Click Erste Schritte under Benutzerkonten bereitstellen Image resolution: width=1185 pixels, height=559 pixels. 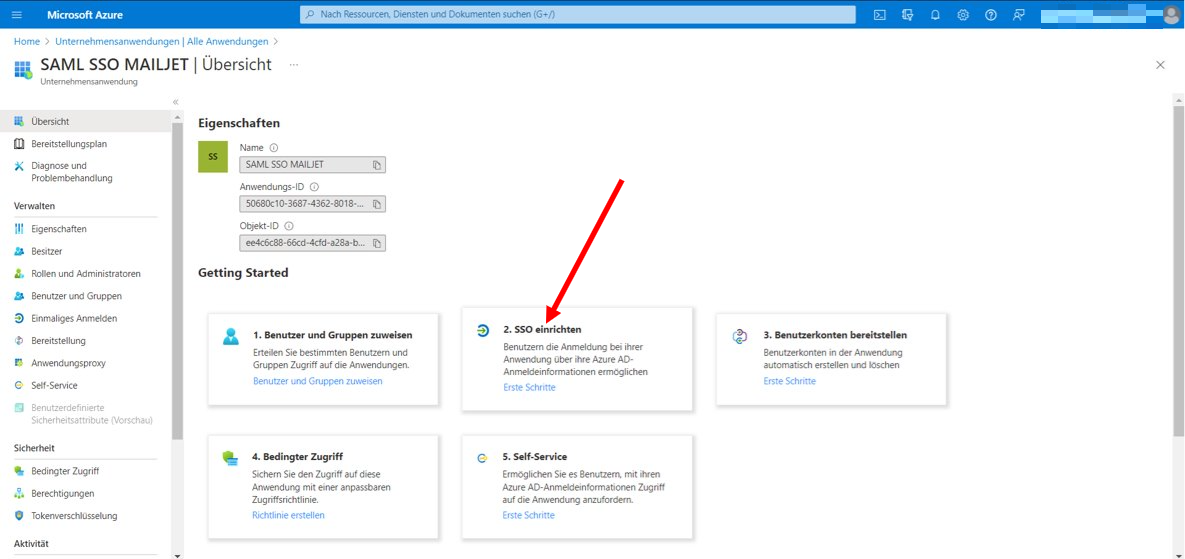(x=790, y=381)
